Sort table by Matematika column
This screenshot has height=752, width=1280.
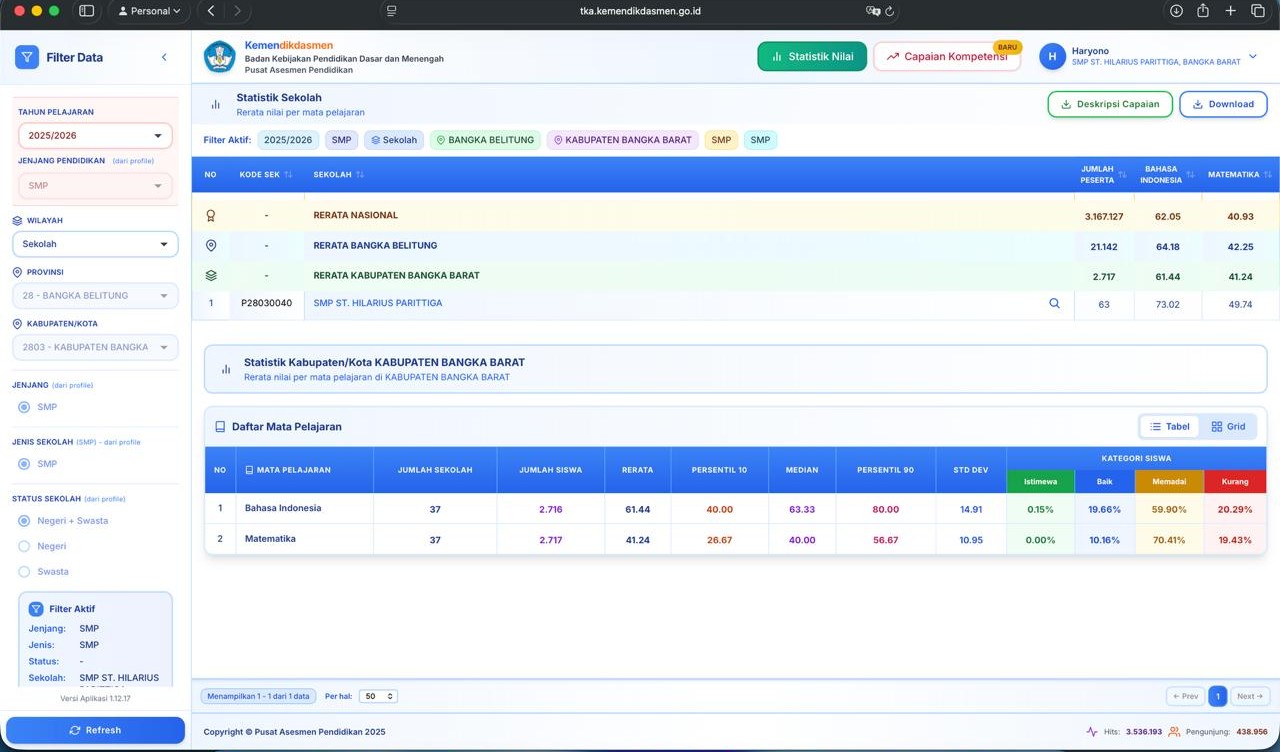pos(1268,174)
